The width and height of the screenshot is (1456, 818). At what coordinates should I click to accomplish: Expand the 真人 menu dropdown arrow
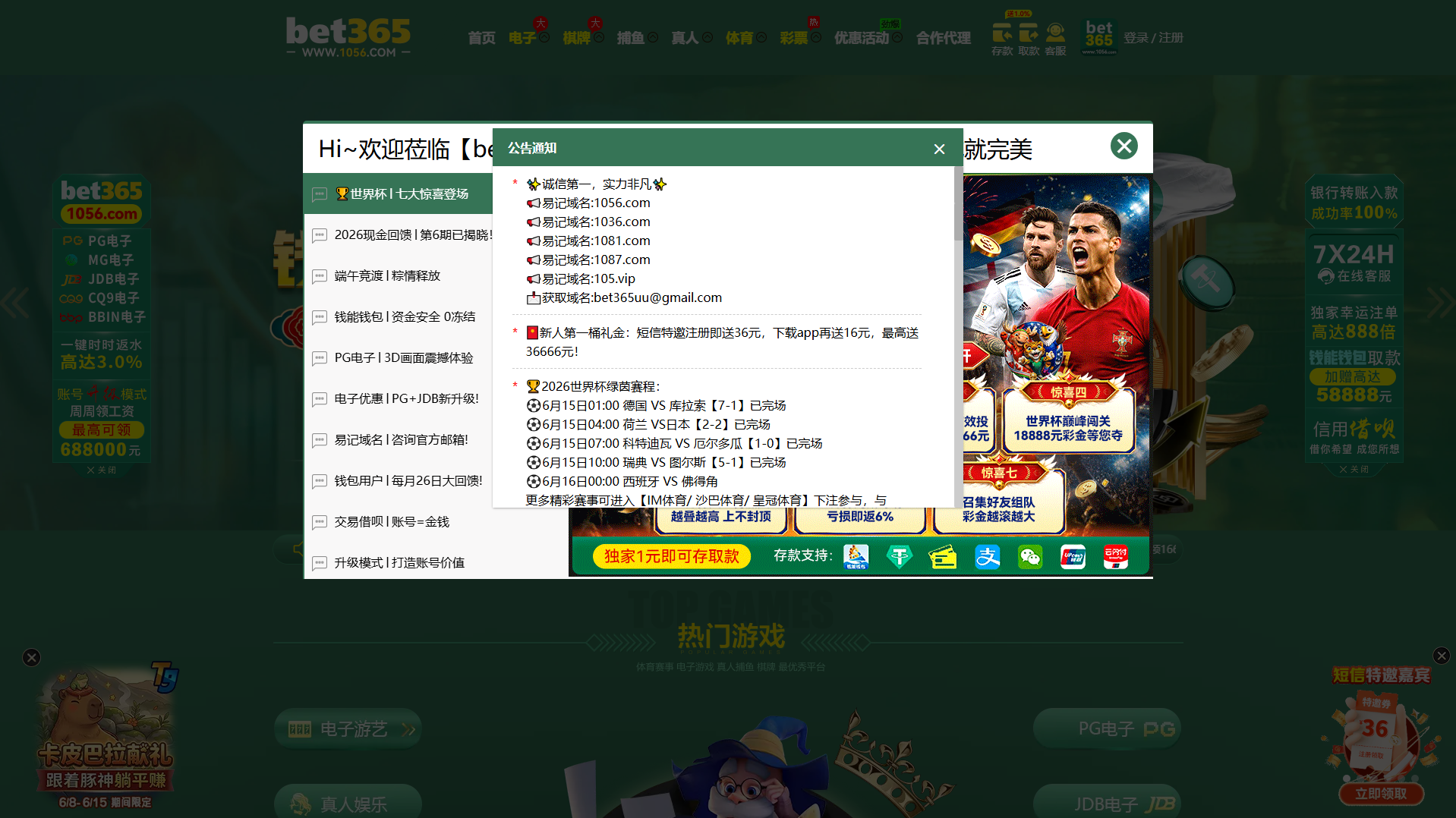pos(707,37)
